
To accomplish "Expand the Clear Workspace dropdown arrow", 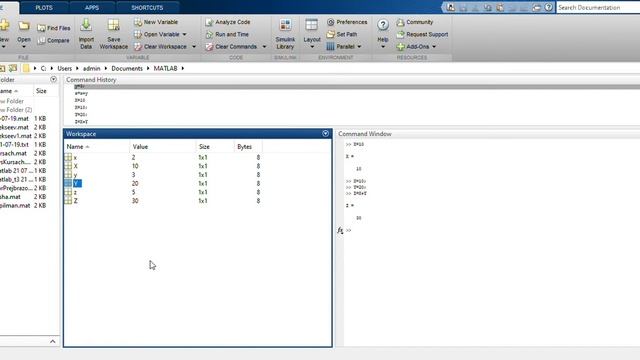I will click(x=194, y=47).
